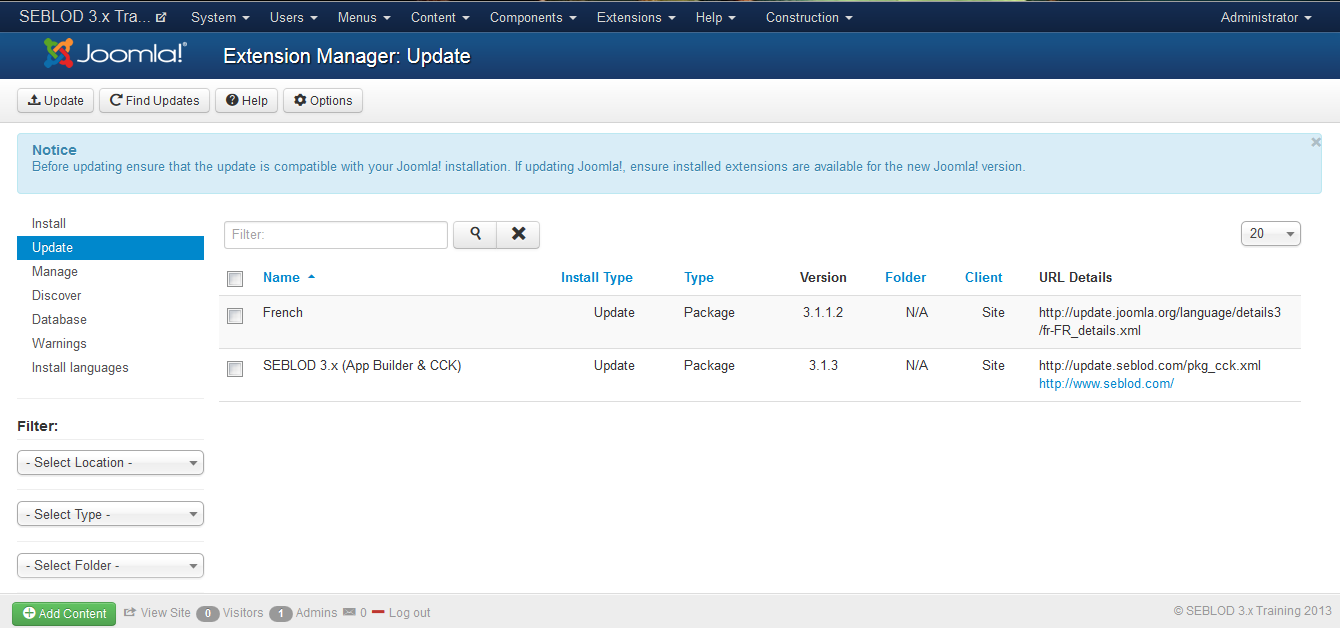Open the Select Location dropdown
1340x628 pixels.
point(110,462)
